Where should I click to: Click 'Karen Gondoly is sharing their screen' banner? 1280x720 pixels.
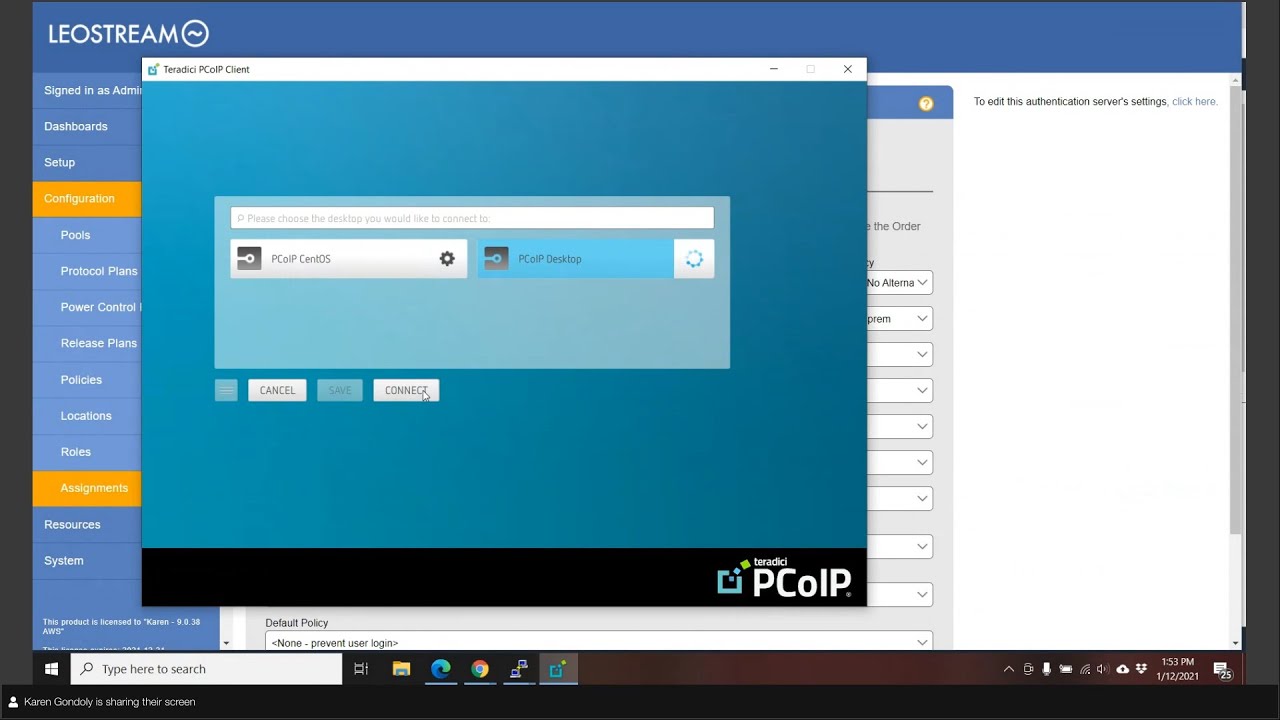(109, 702)
